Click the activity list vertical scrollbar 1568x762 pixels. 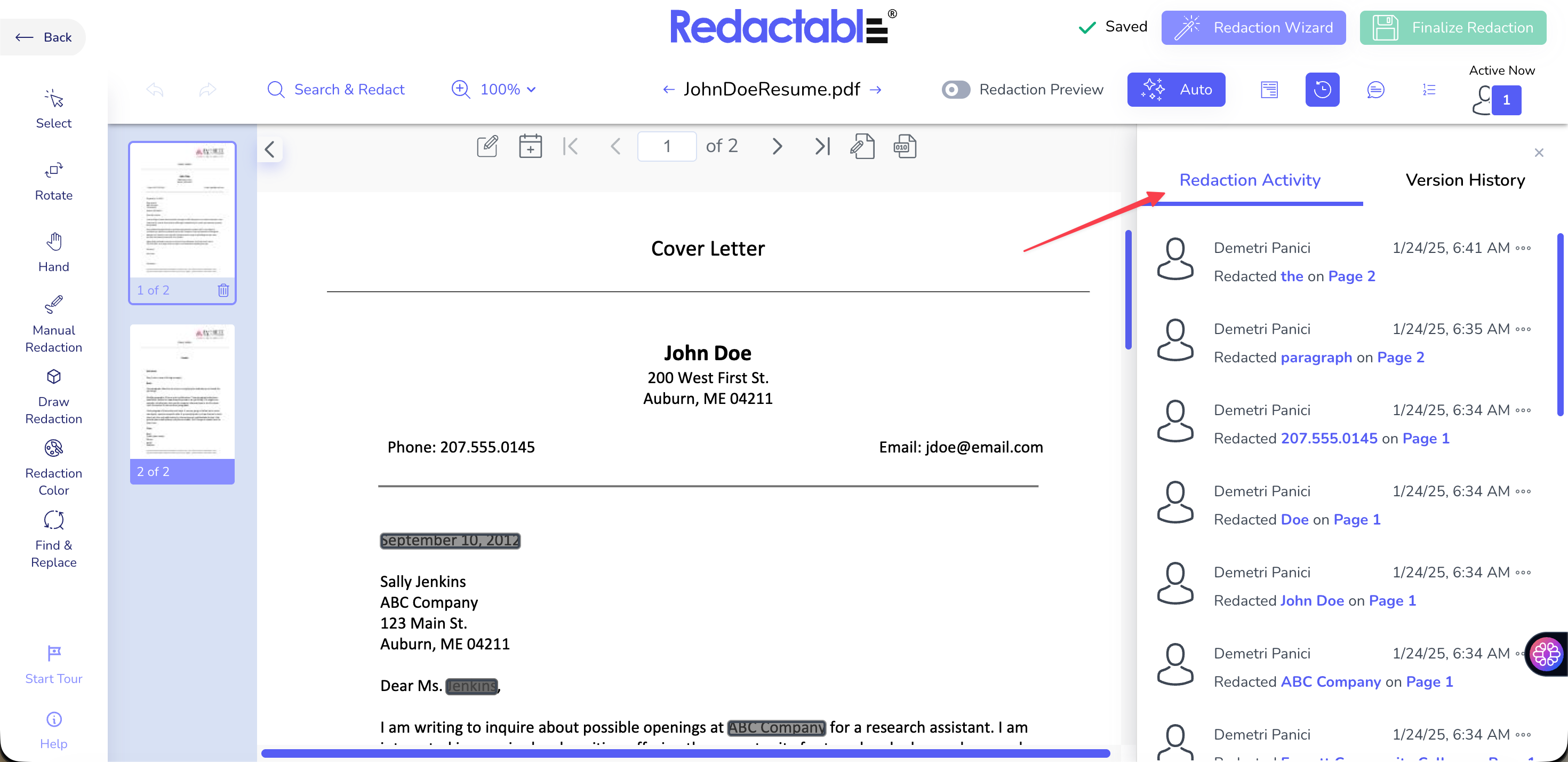(1560, 324)
